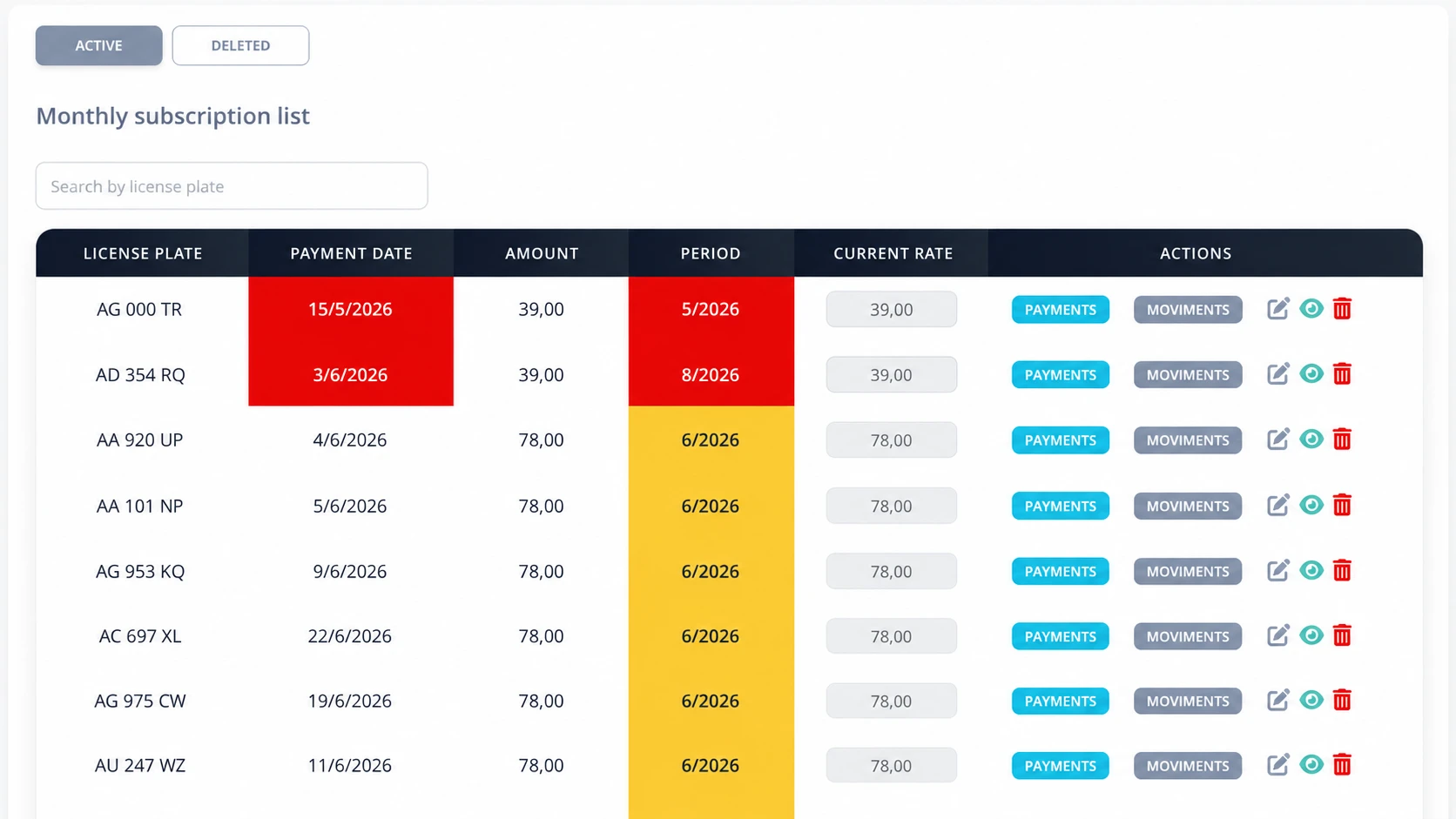Switch to the Deleted tab
Screen dimensions: 1456x819
click(240, 45)
